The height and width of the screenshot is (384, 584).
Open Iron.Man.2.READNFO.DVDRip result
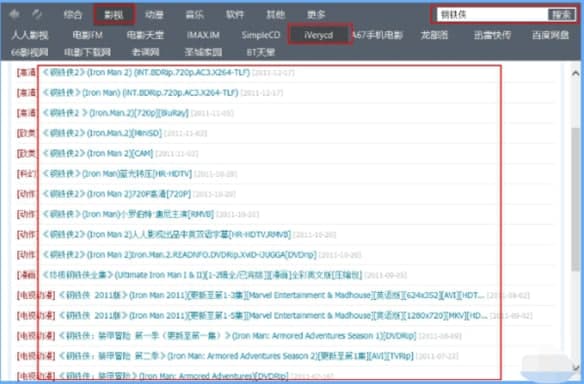[x=179, y=255]
